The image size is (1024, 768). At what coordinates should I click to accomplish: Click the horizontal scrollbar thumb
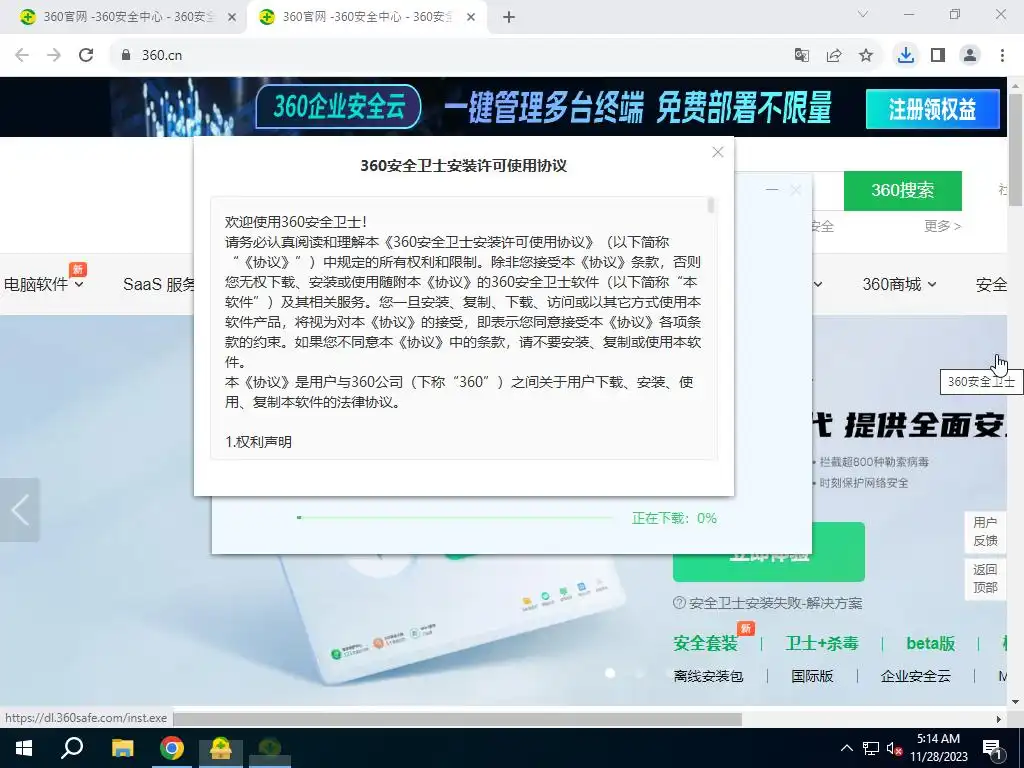click(457, 719)
